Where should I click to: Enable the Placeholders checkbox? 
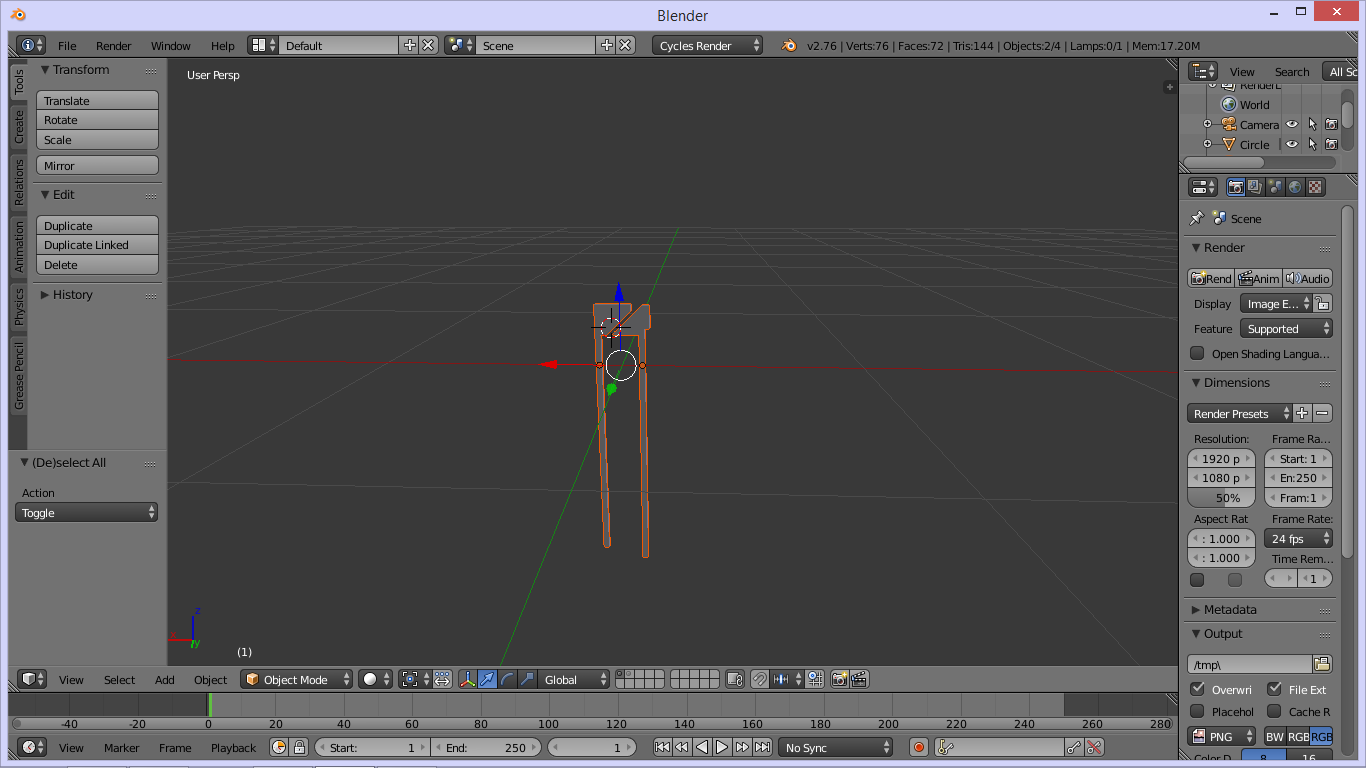[x=1197, y=711]
